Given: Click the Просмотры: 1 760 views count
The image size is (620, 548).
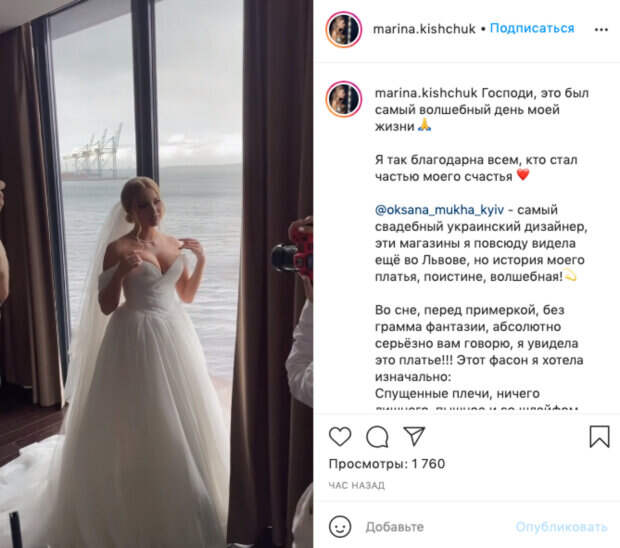Looking at the screenshot, I should pos(387,464).
